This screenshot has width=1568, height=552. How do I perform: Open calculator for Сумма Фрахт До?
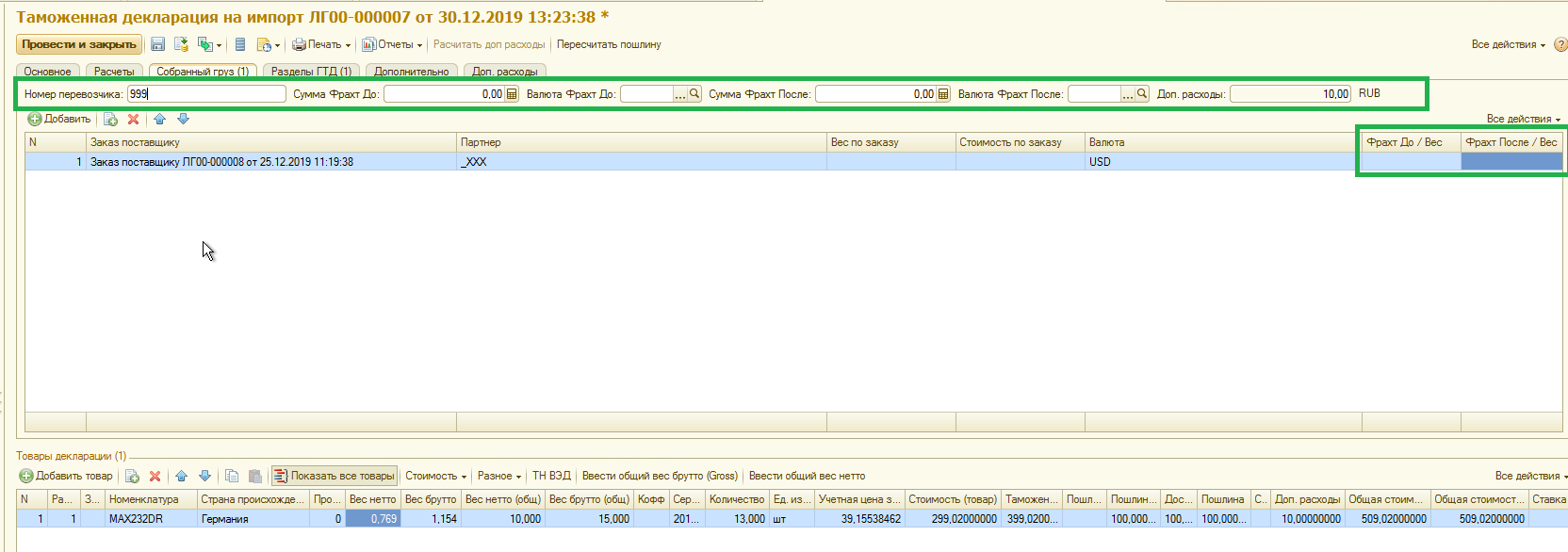[x=512, y=94]
